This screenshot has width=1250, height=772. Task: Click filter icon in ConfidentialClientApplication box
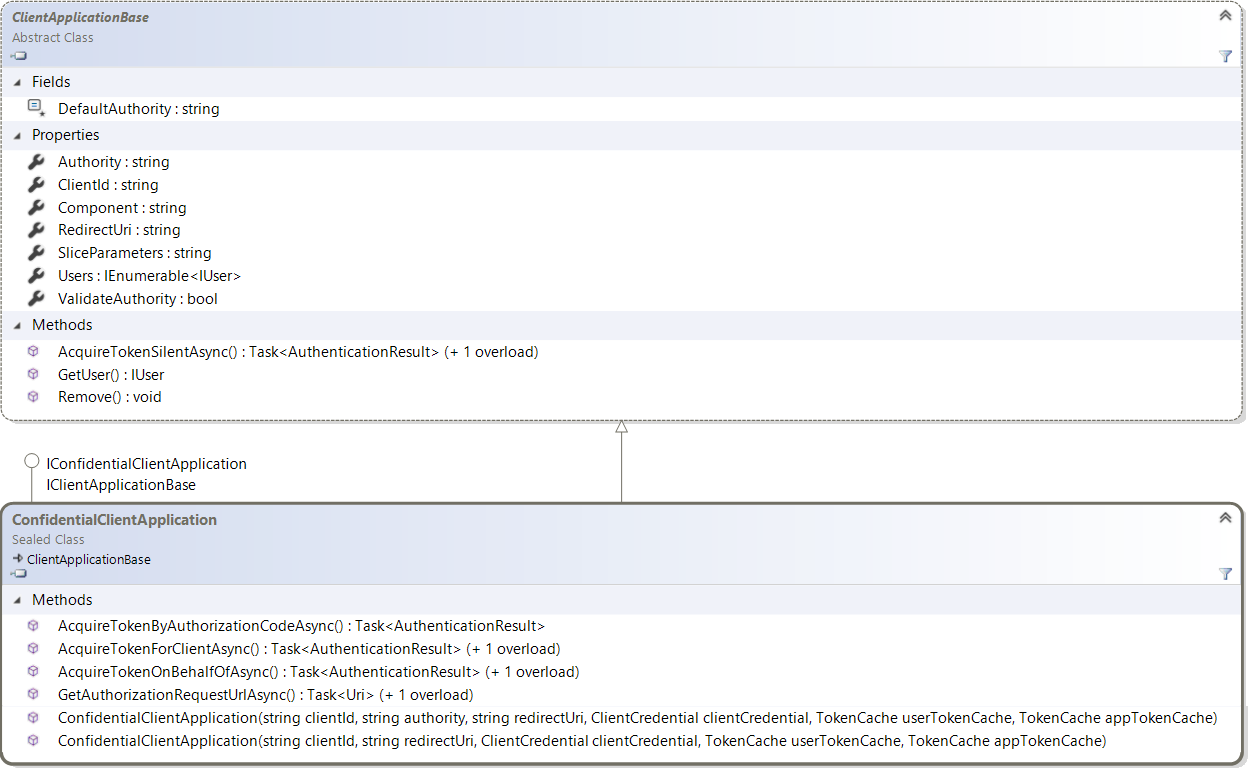click(x=1226, y=574)
